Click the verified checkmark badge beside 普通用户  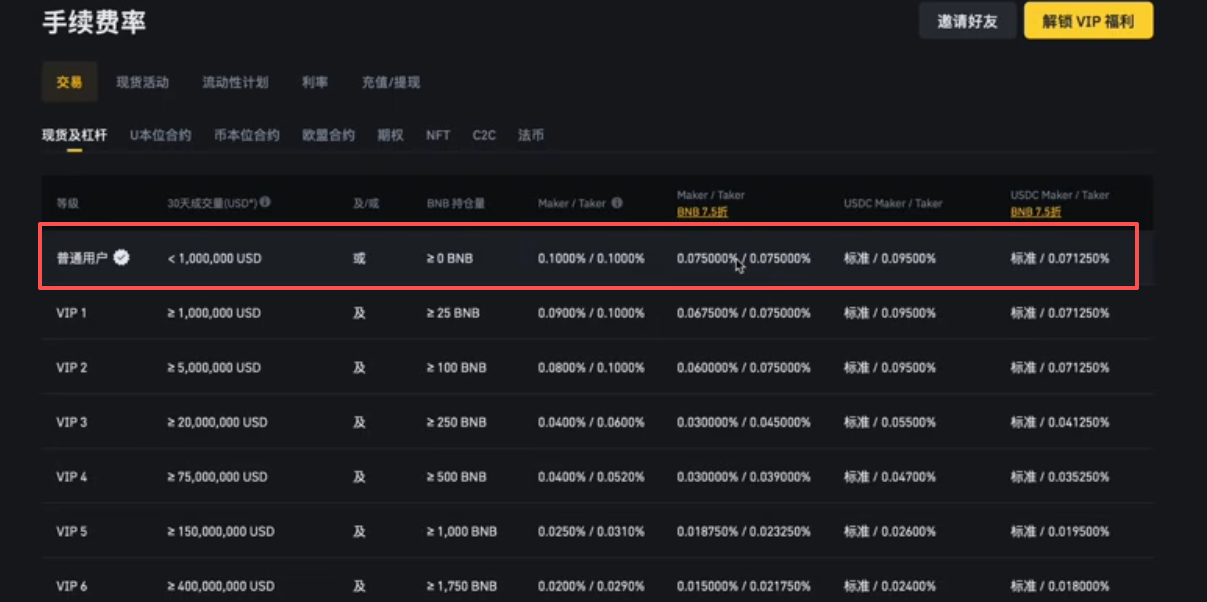[121, 258]
